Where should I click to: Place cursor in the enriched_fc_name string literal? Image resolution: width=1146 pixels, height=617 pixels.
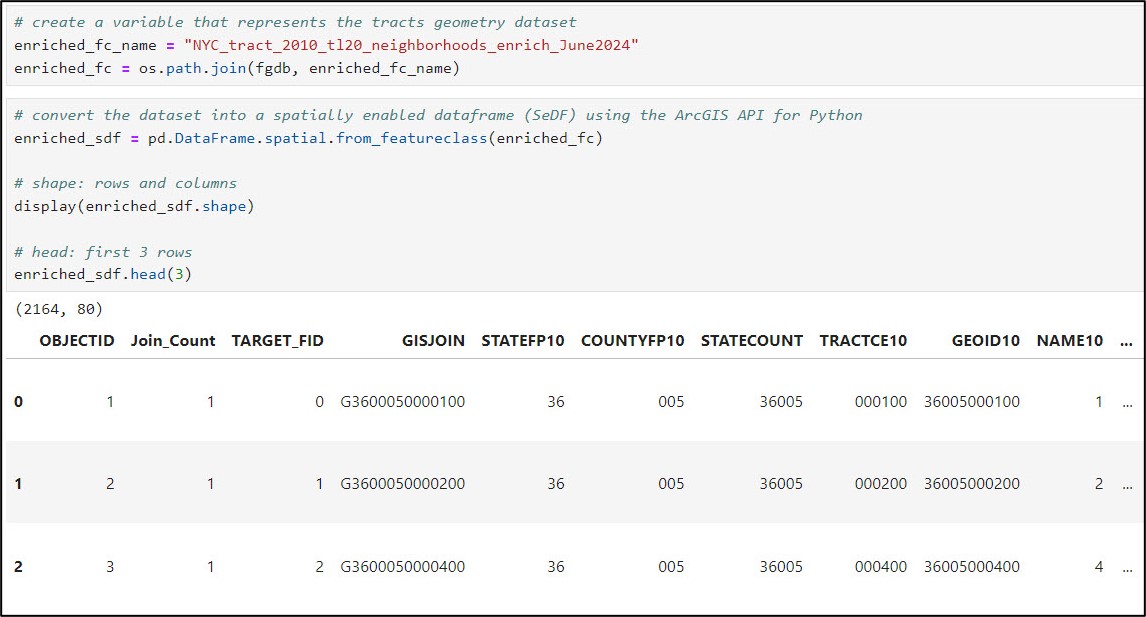pyautogui.click(x=411, y=45)
